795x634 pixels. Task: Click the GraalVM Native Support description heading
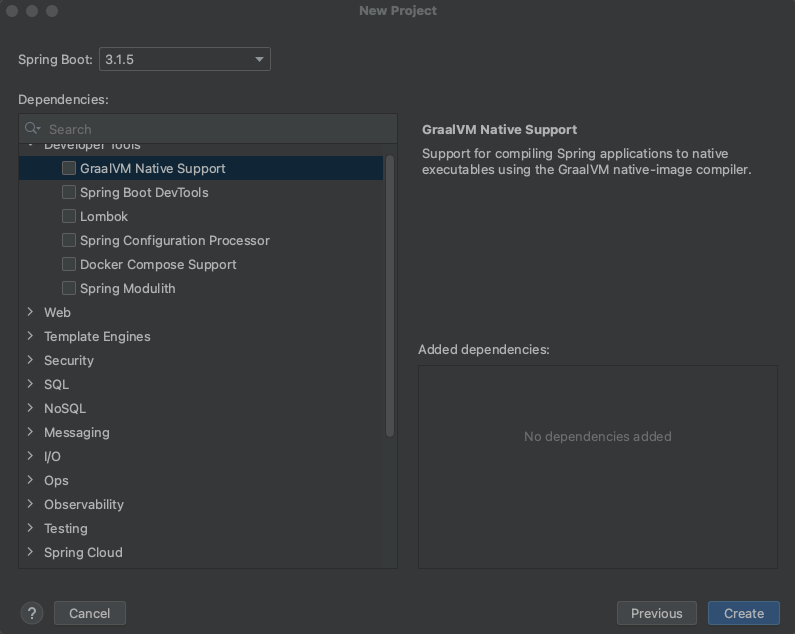point(499,129)
